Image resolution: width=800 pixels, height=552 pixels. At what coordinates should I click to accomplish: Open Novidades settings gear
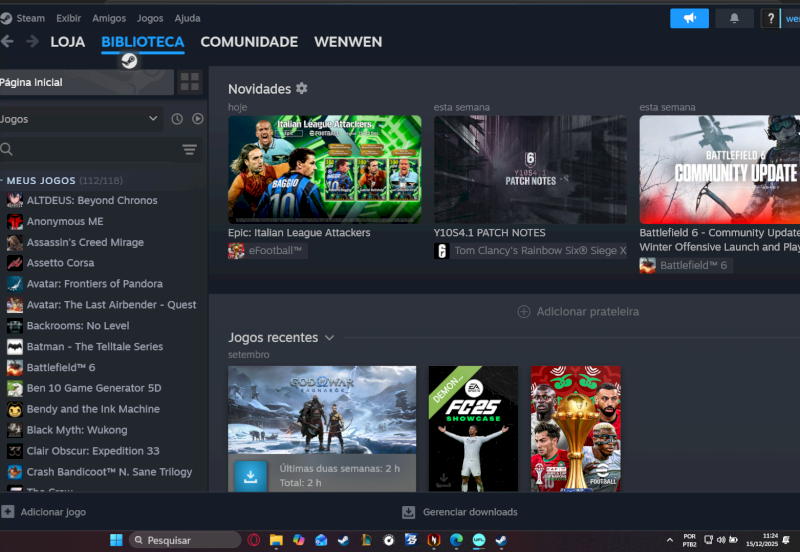302,88
